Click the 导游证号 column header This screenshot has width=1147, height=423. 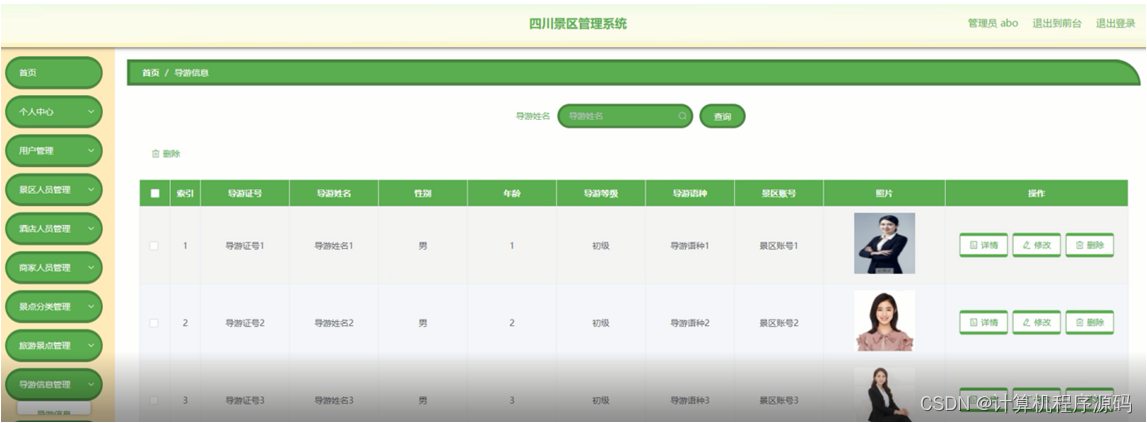245,194
